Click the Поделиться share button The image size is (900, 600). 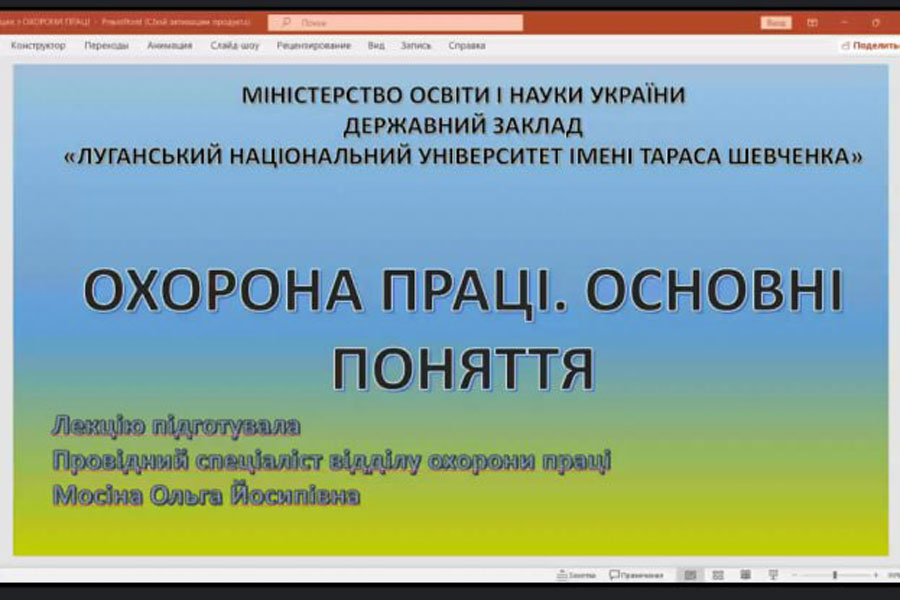(x=870, y=45)
